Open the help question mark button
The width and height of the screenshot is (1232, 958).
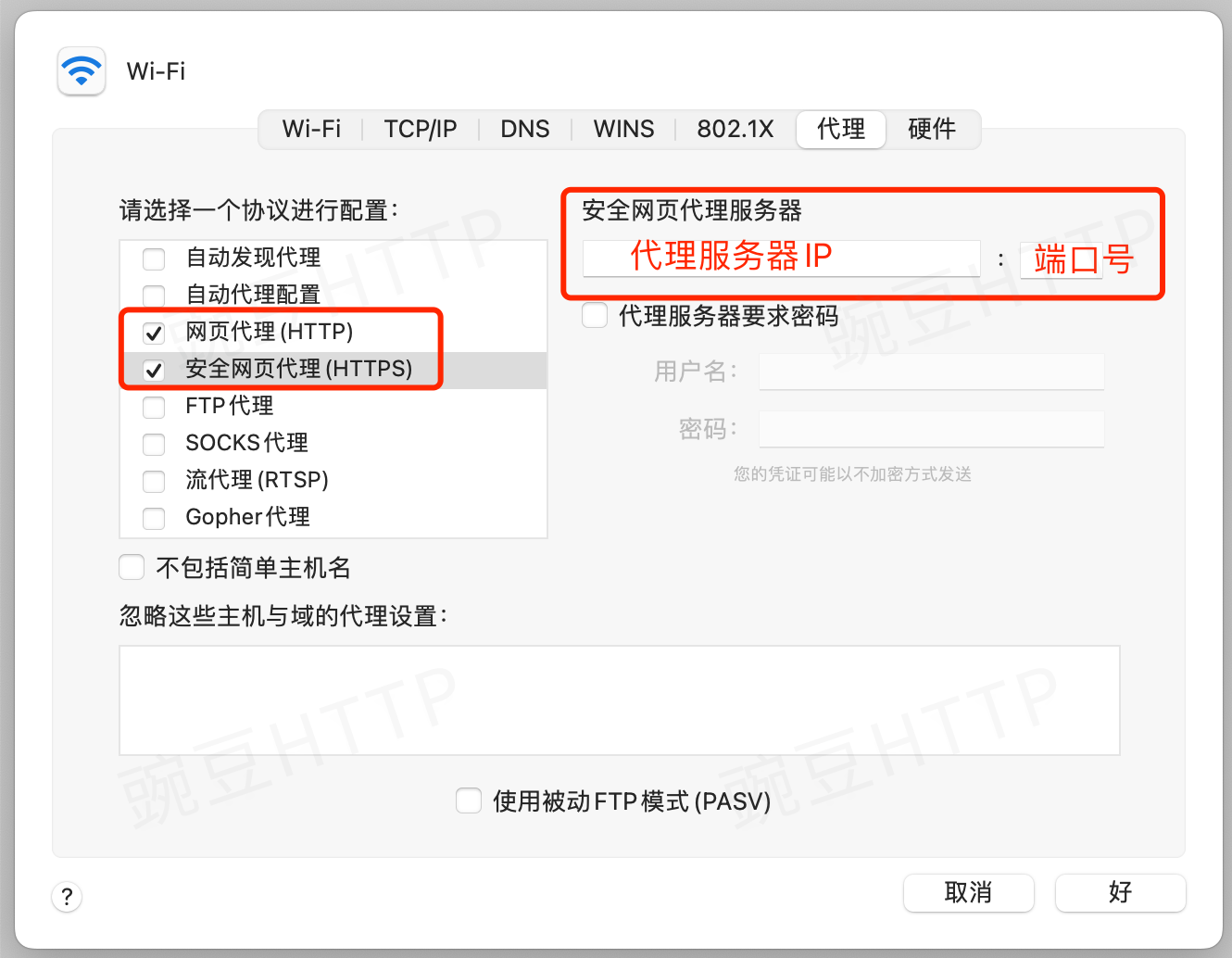(67, 897)
